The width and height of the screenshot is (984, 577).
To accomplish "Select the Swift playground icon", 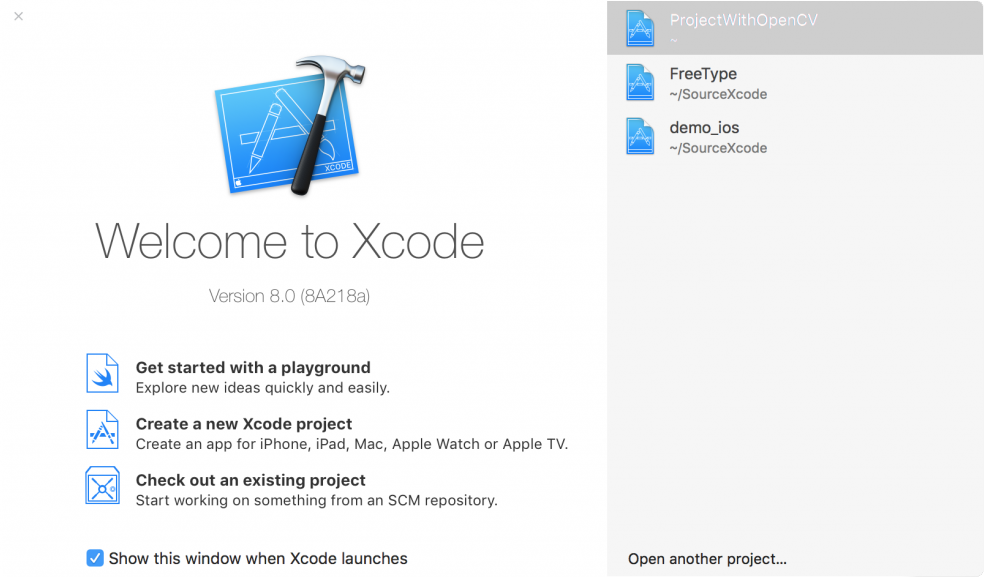I will pos(102,373).
